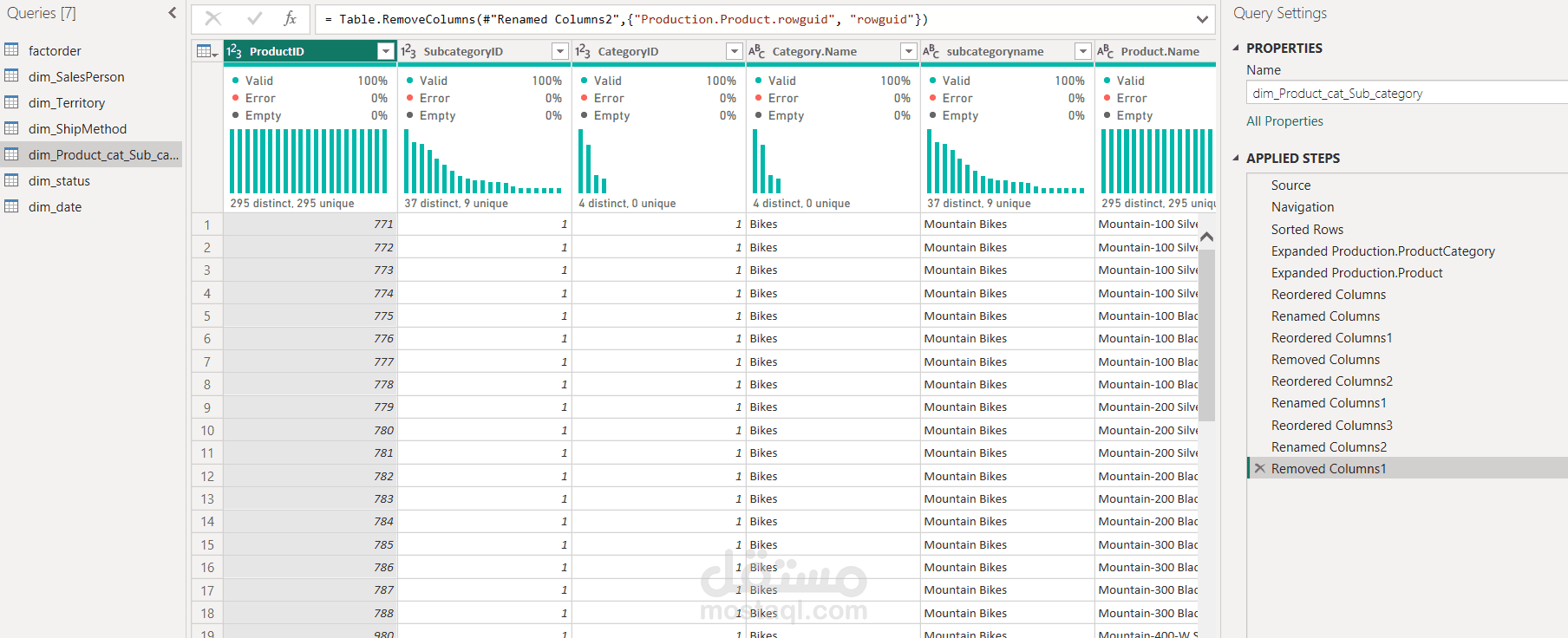Open All Properties link

click(1284, 121)
